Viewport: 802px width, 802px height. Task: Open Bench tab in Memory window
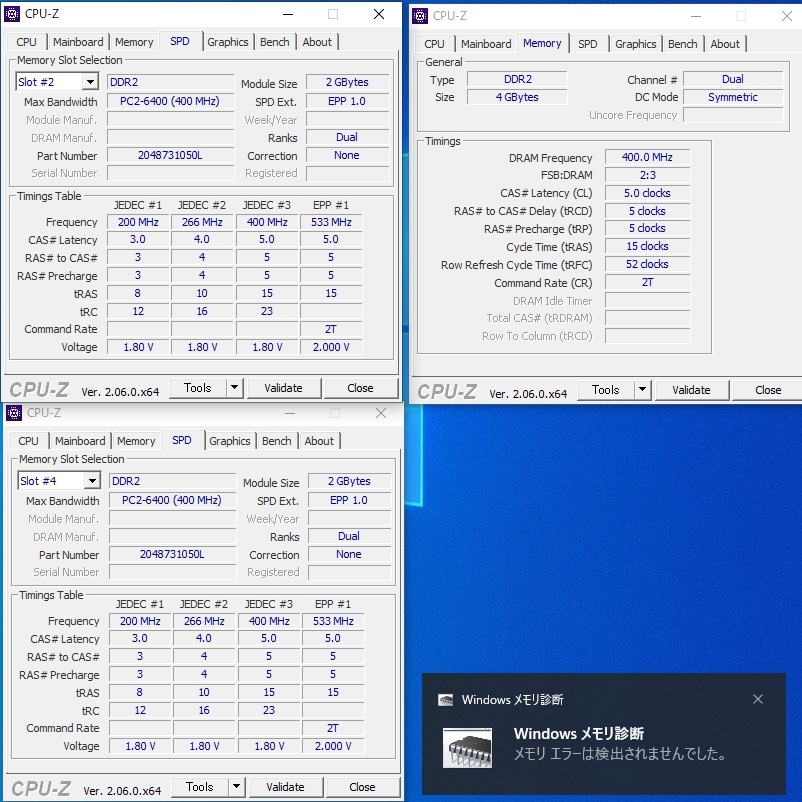pyautogui.click(x=683, y=44)
